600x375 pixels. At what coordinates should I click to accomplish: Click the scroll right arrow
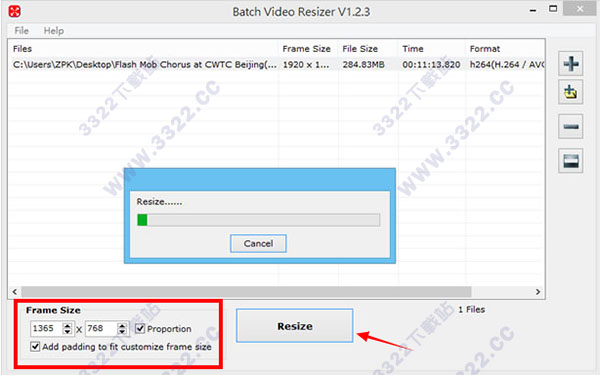pos(538,292)
